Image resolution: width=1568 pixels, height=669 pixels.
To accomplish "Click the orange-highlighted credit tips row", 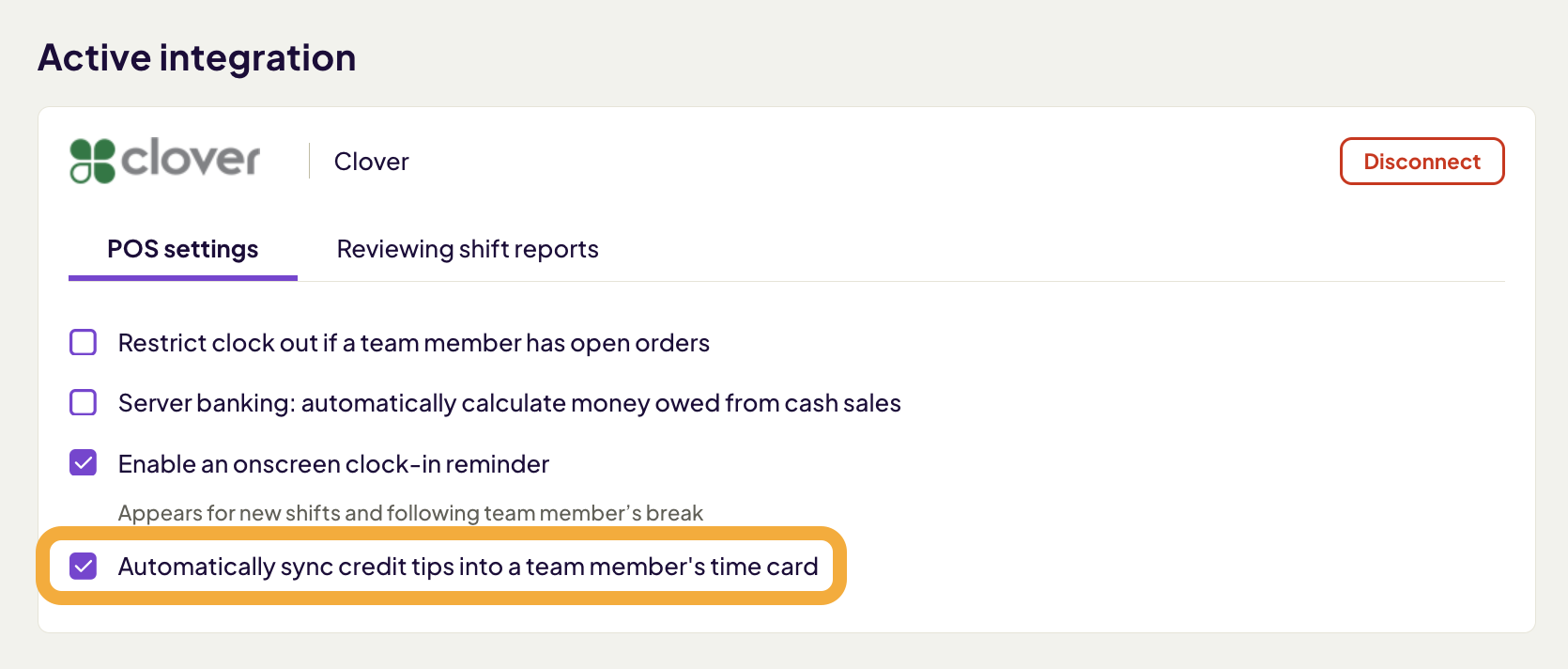I will [x=441, y=566].
